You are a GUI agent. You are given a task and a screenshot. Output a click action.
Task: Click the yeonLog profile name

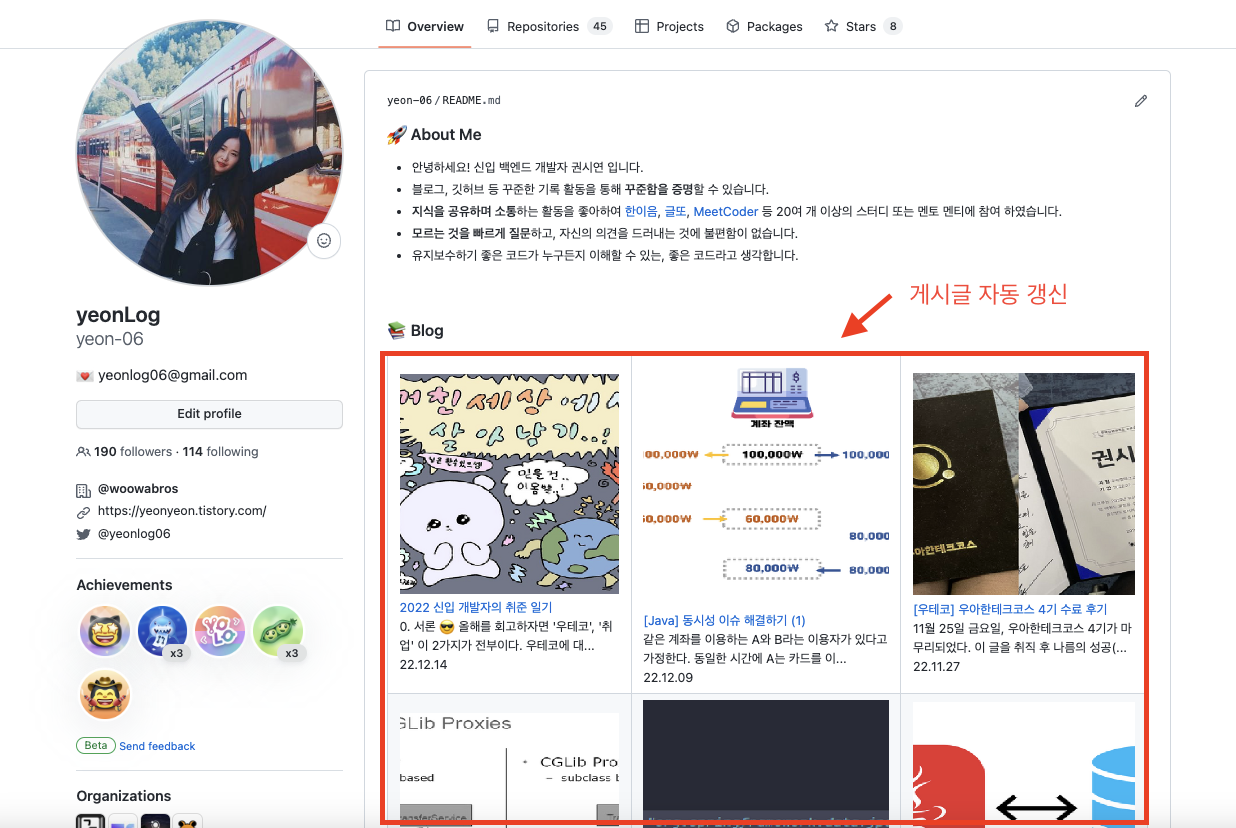[x=118, y=315]
